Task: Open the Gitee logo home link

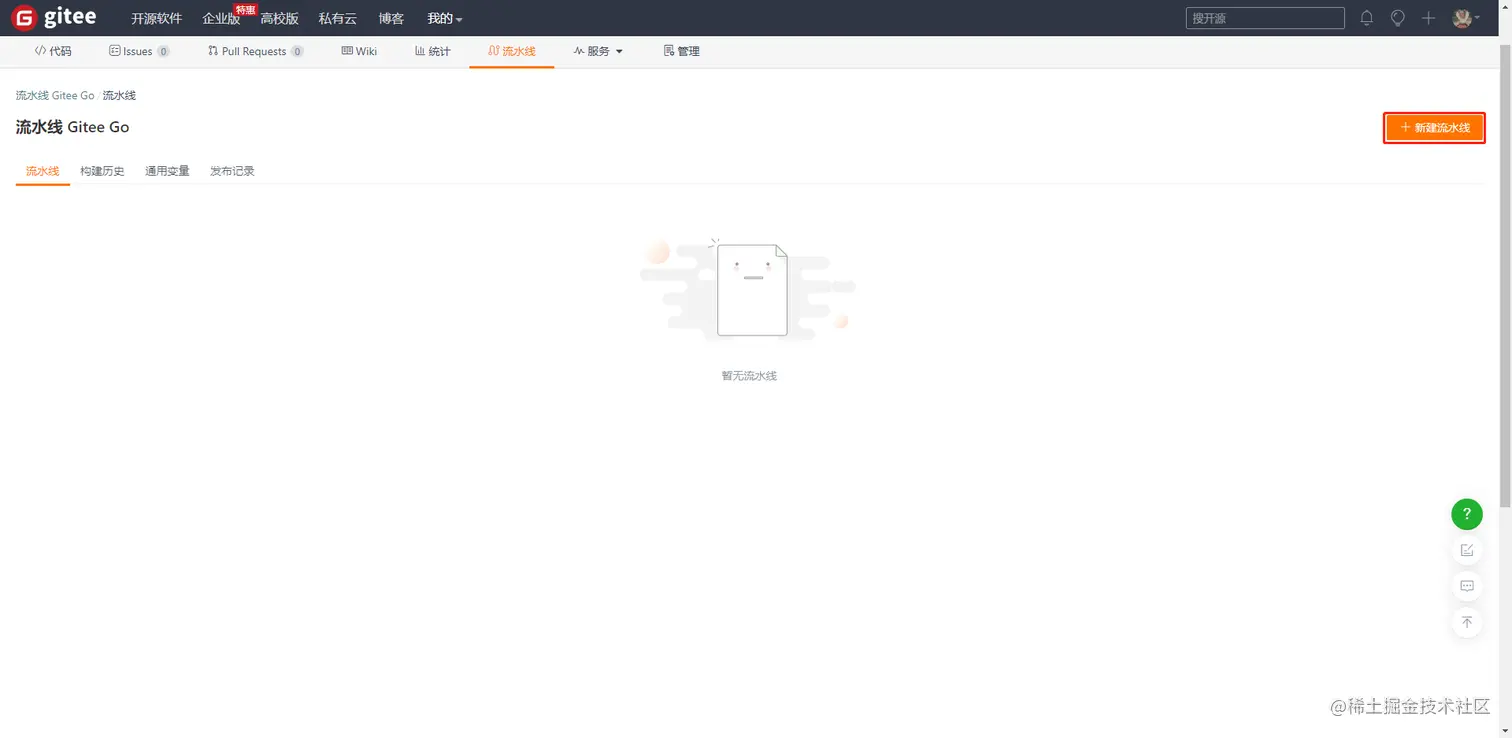Action: (53, 18)
